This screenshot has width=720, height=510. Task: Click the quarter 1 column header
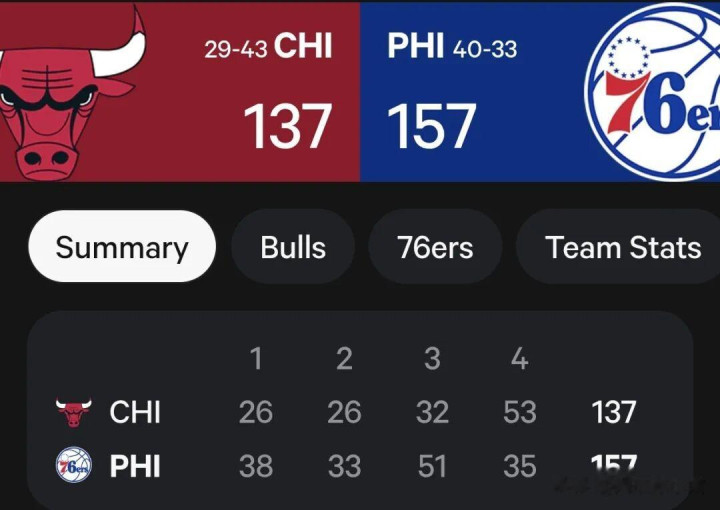point(256,359)
